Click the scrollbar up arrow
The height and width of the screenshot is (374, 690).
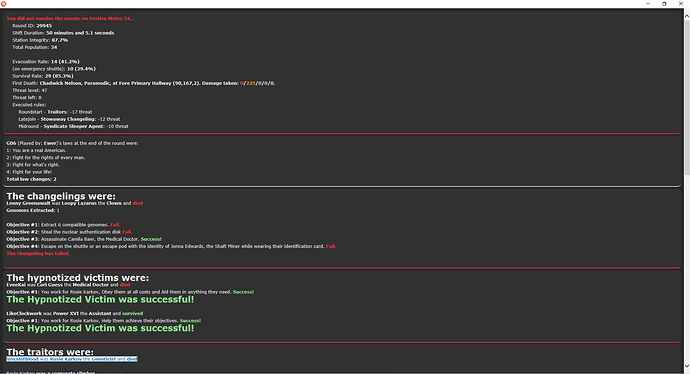pos(686,16)
